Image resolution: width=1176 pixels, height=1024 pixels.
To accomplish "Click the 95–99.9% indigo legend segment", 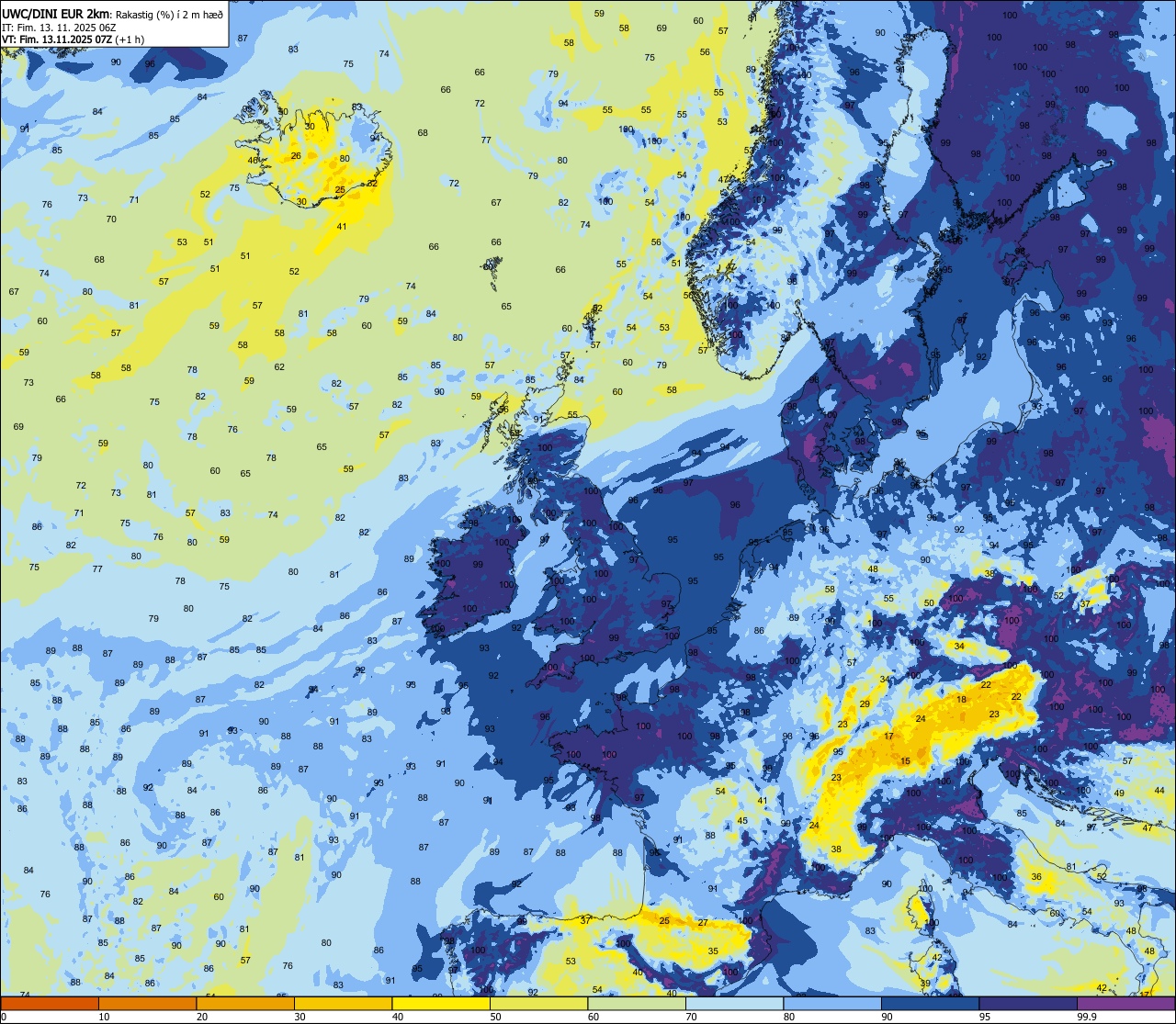I will point(1028,1003).
